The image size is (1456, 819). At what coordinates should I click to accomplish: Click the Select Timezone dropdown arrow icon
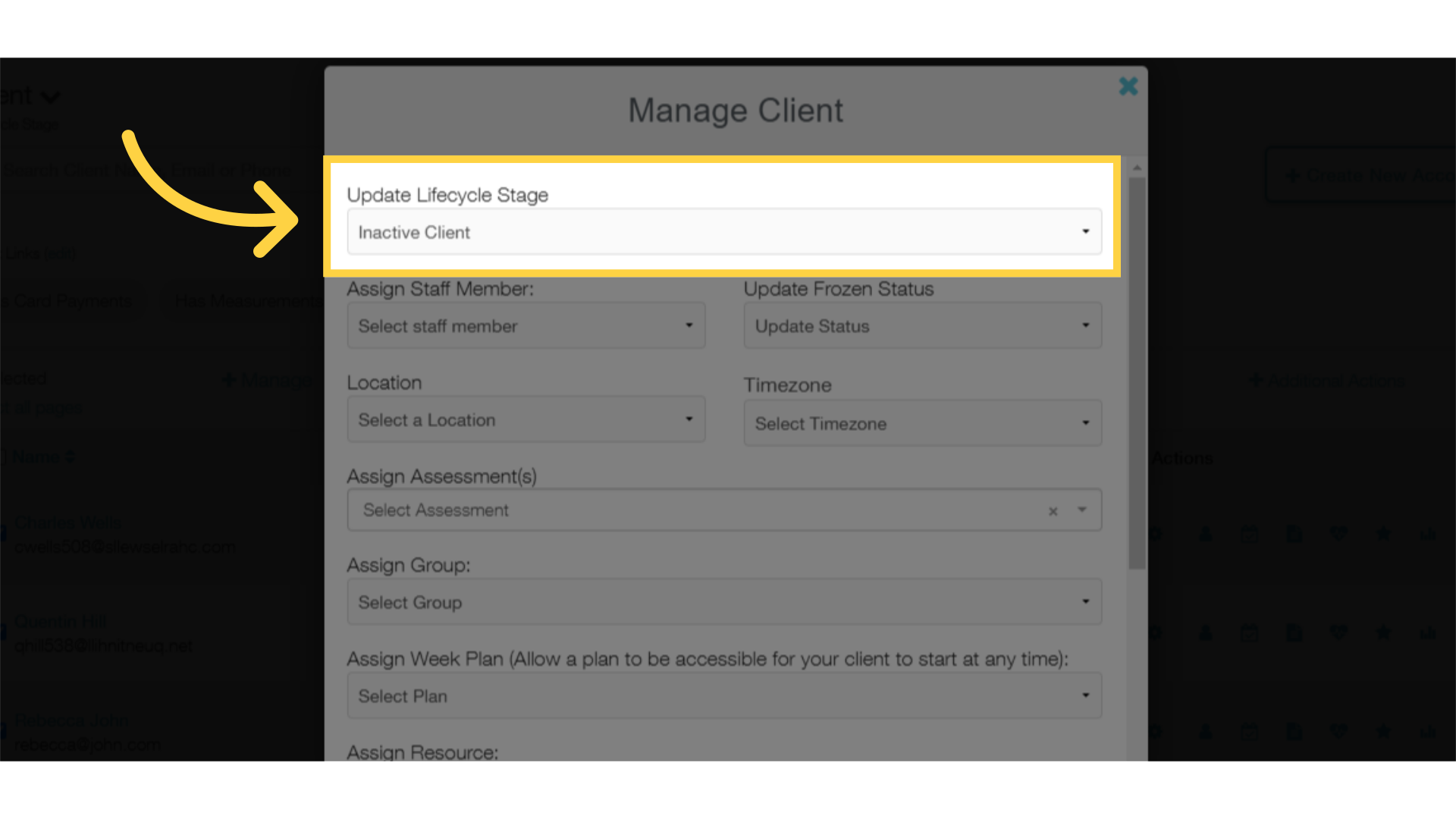[x=1085, y=422]
